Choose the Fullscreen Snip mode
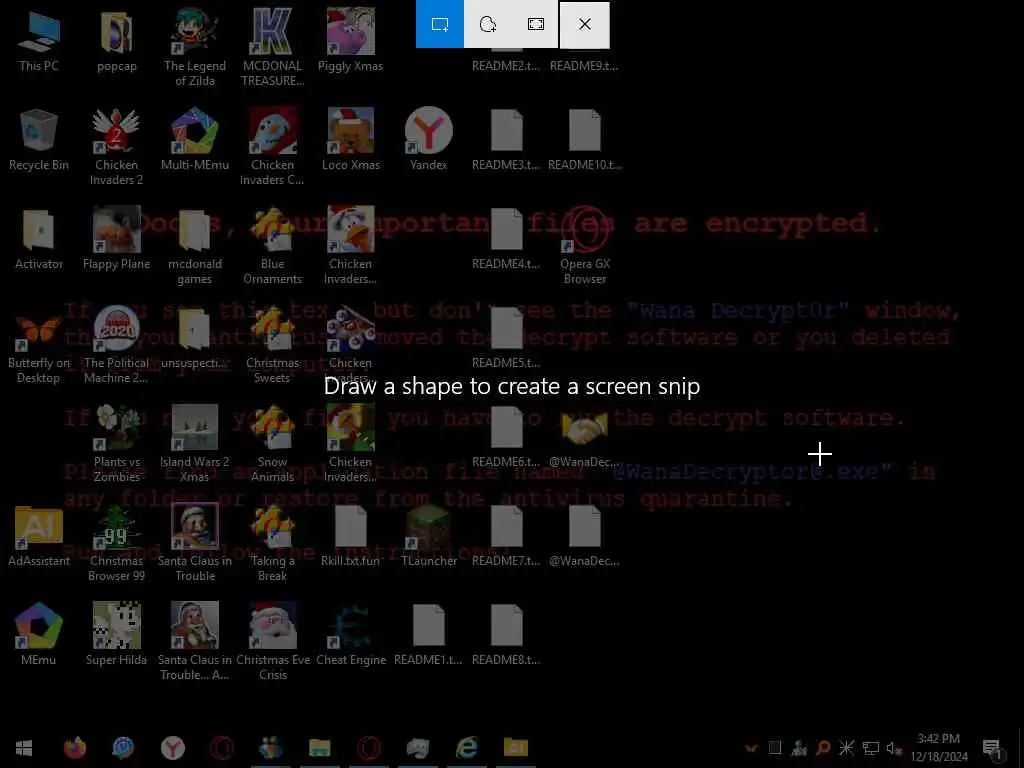 coord(536,24)
